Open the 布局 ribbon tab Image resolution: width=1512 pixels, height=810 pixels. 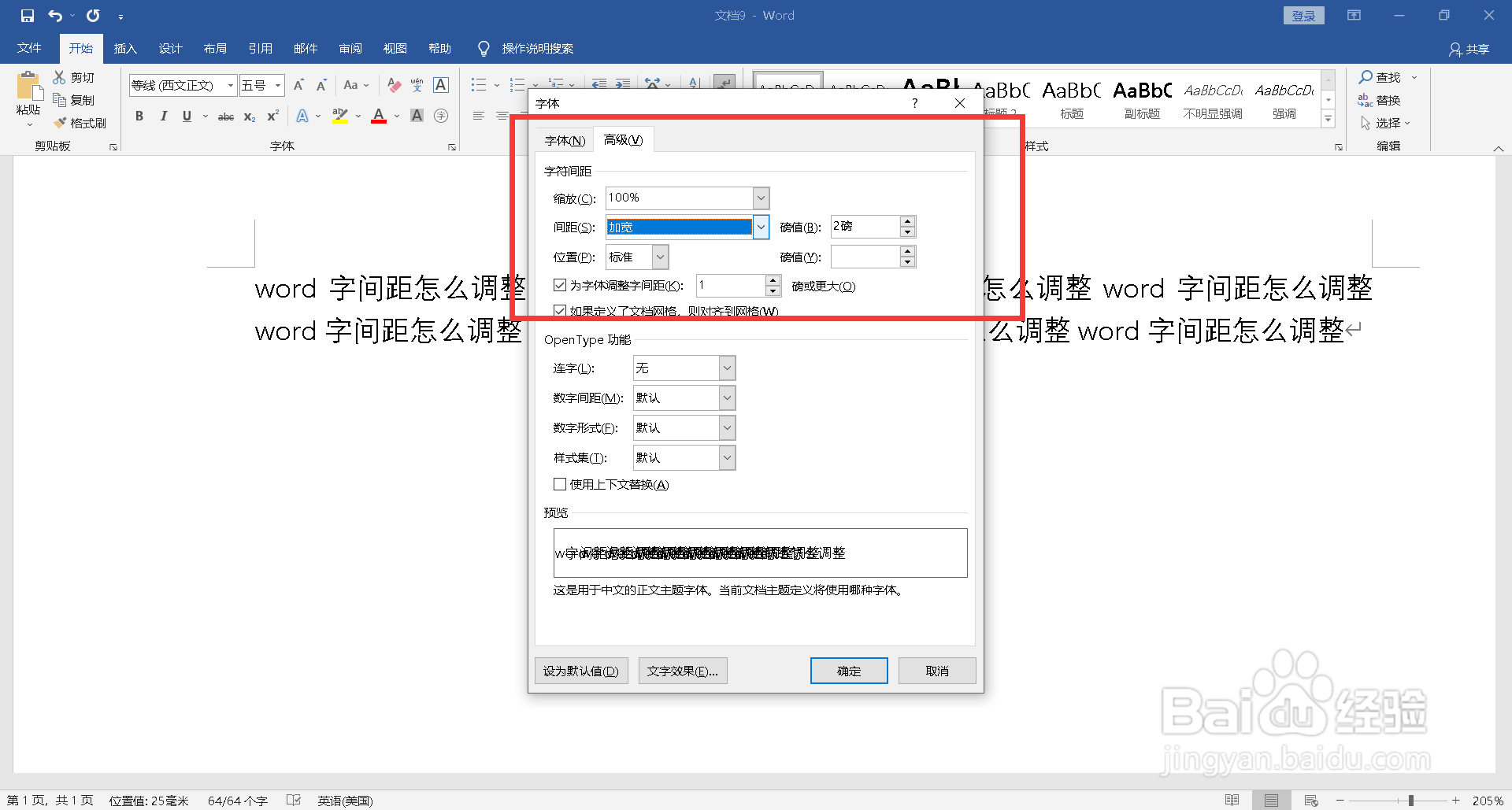[215, 49]
